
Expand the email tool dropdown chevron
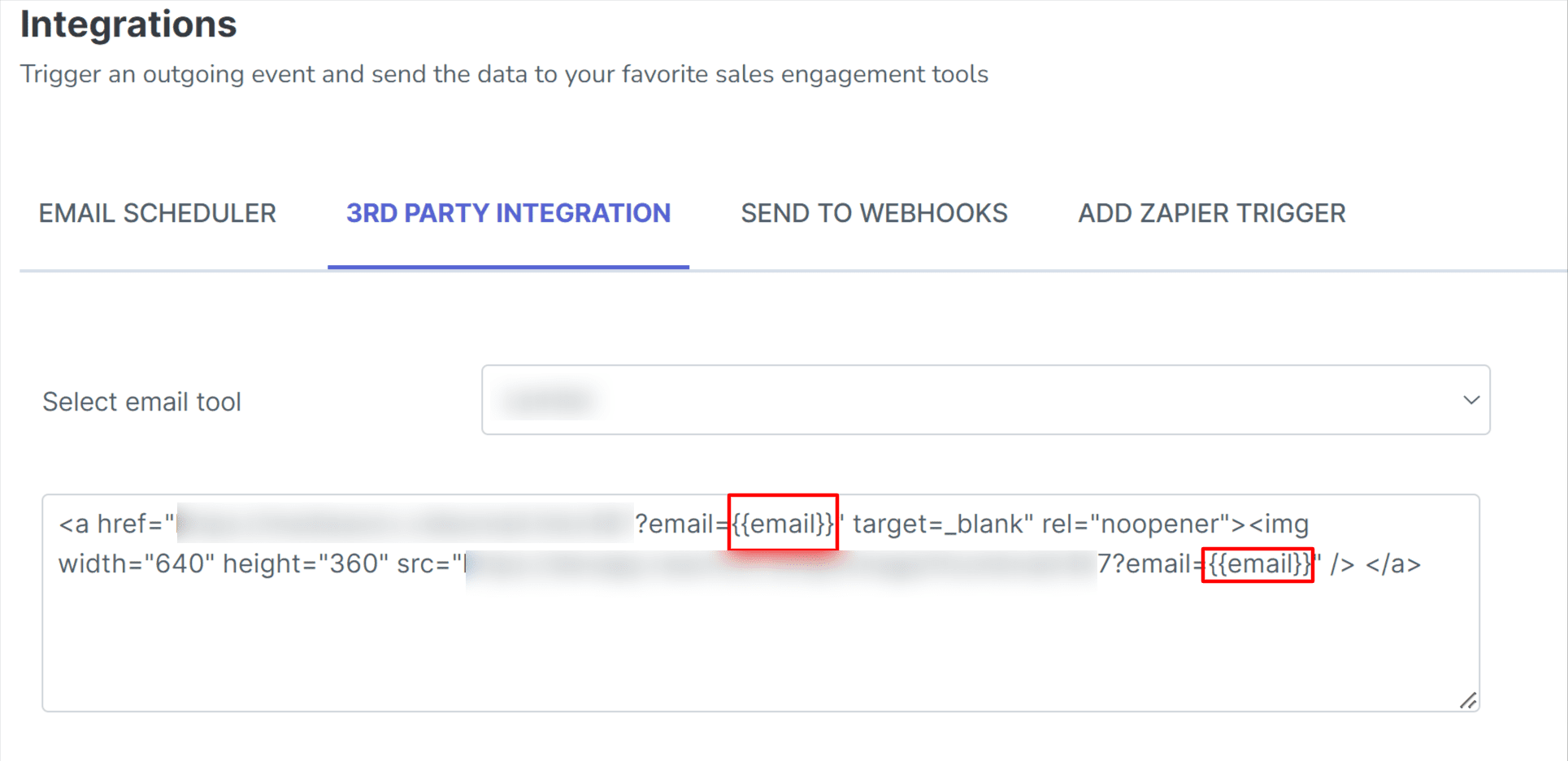click(1470, 400)
